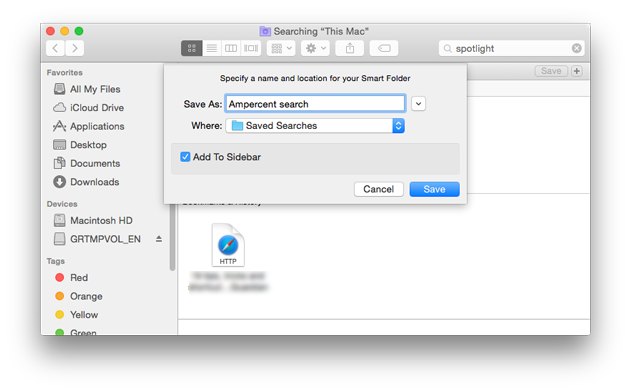Select the Yellow tag
This screenshot has width=630, height=392.
click(76, 314)
